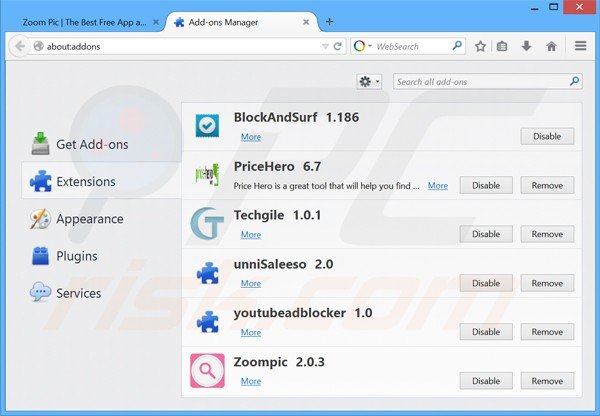Disable the BlockAndSurf extension

coord(547,136)
